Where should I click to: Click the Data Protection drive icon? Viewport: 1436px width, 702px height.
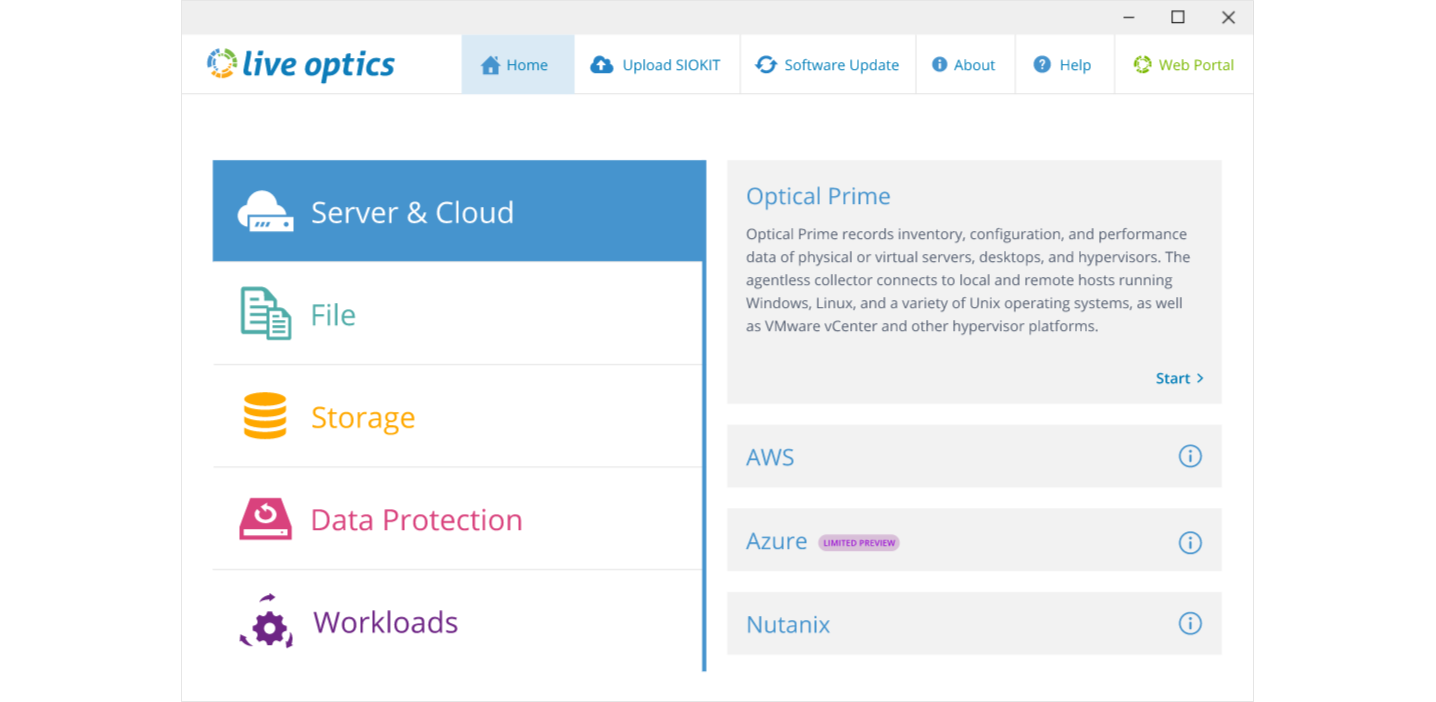point(265,519)
